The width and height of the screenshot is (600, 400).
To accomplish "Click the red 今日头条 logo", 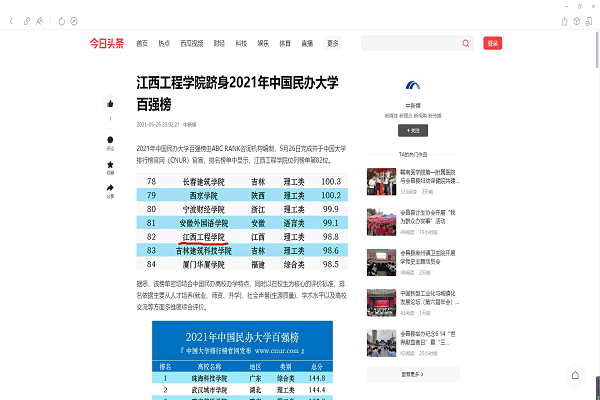I will tap(107, 43).
